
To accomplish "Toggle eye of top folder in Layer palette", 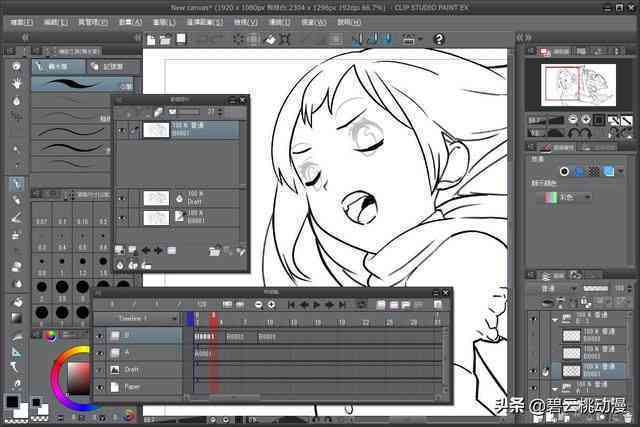I will (533, 319).
